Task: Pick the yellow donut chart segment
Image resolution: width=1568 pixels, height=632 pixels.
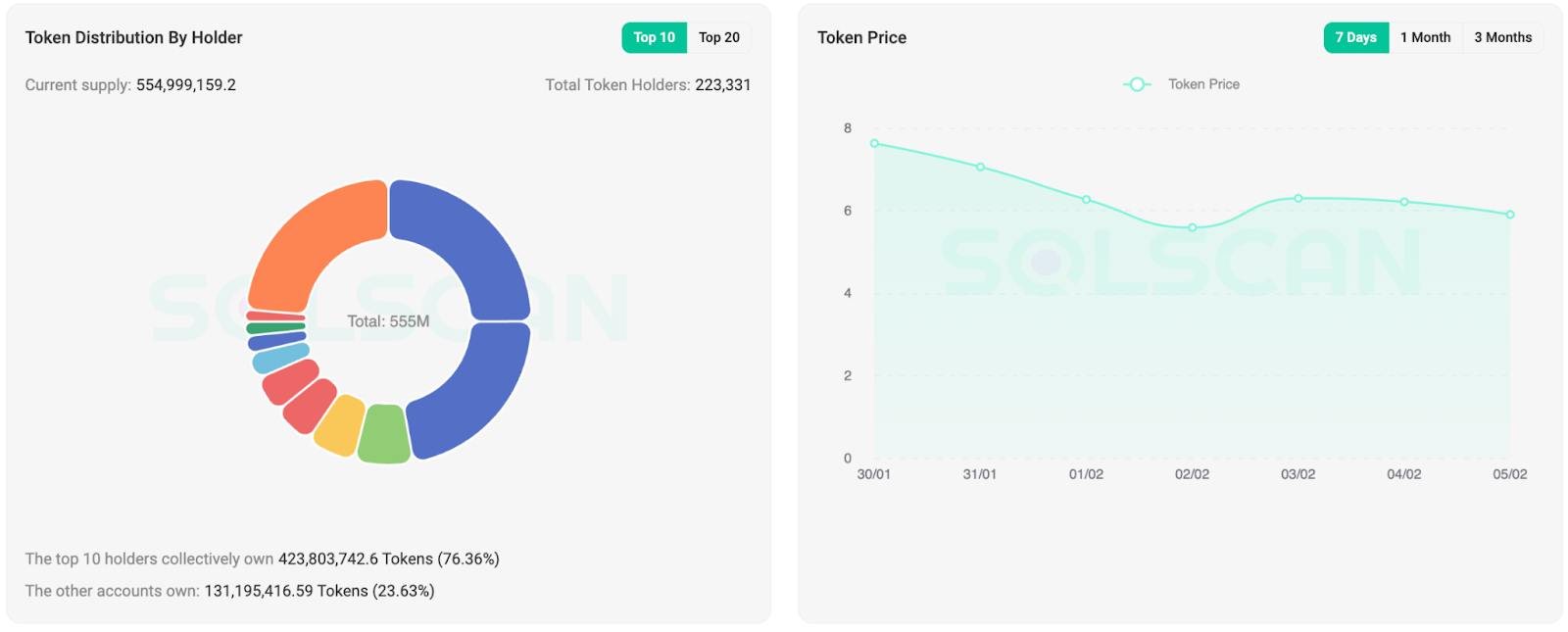Action: pyautogui.click(x=341, y=425)
